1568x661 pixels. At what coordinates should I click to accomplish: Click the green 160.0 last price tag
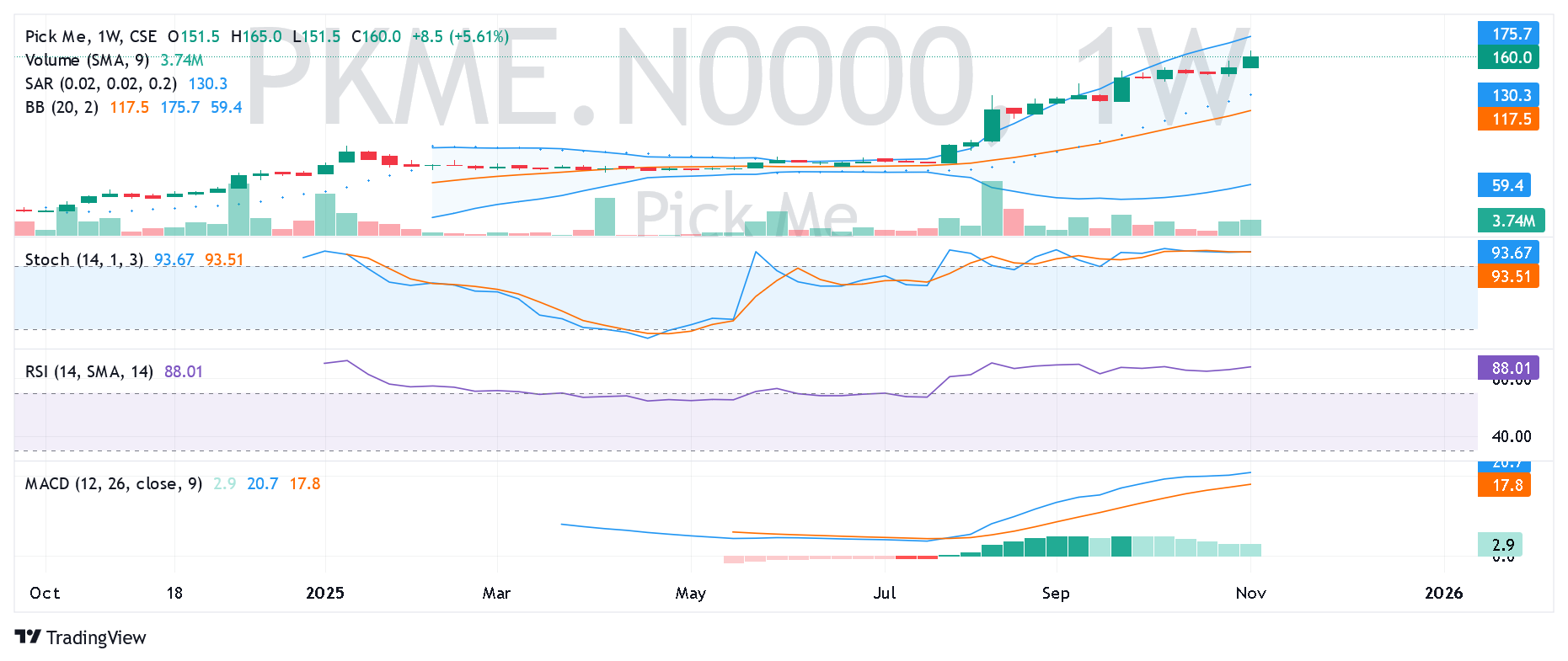[1509, 57]
